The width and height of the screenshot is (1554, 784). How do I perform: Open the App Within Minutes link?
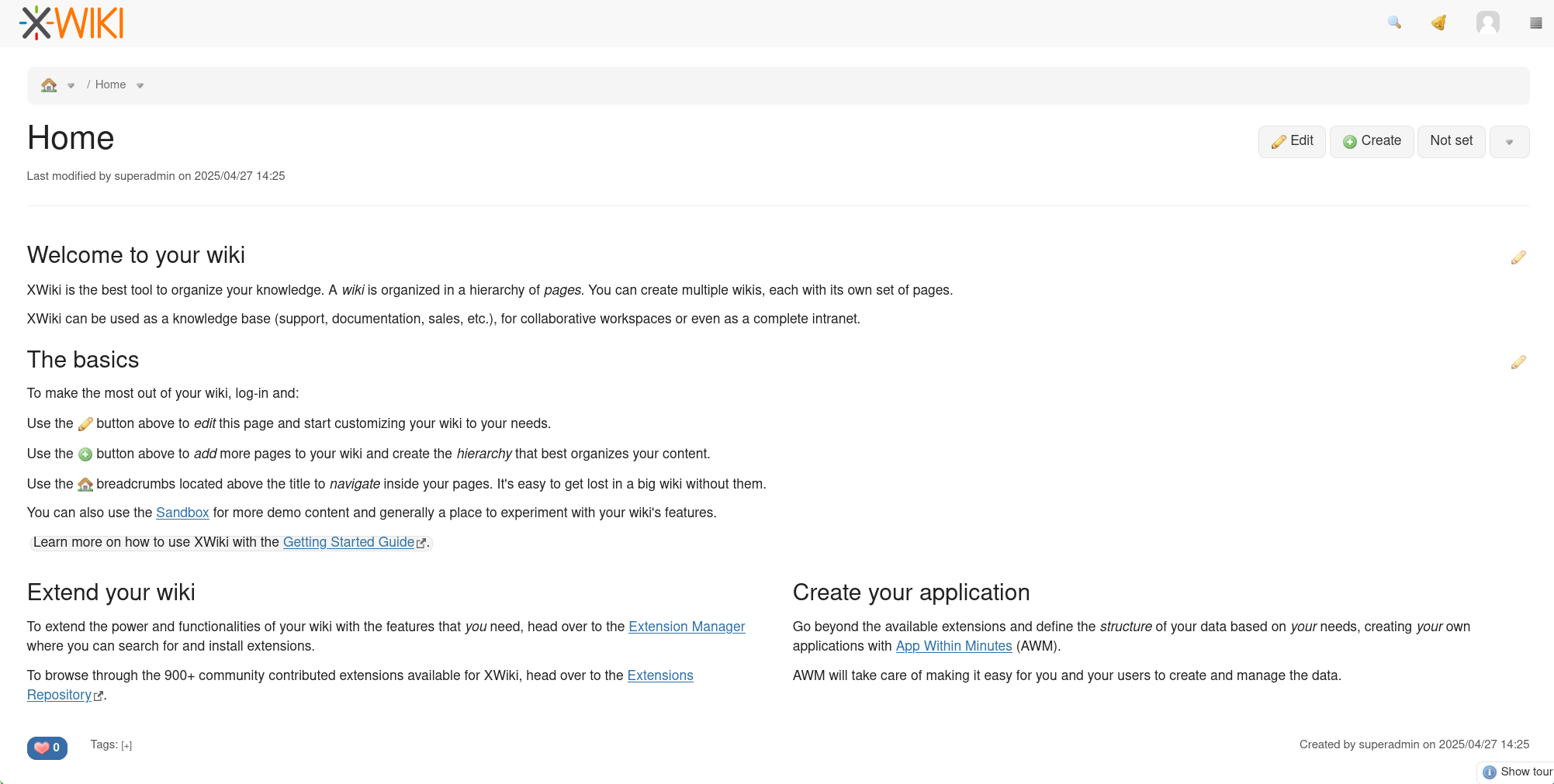[954, 646]
